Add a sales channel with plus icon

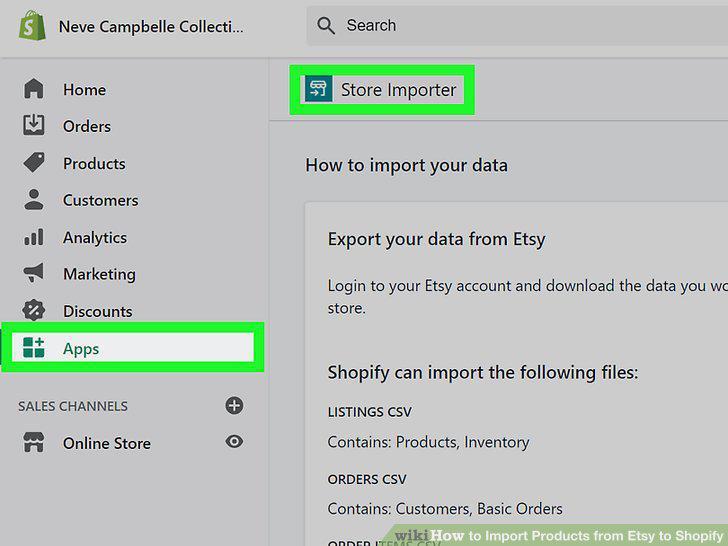point(234,405)
